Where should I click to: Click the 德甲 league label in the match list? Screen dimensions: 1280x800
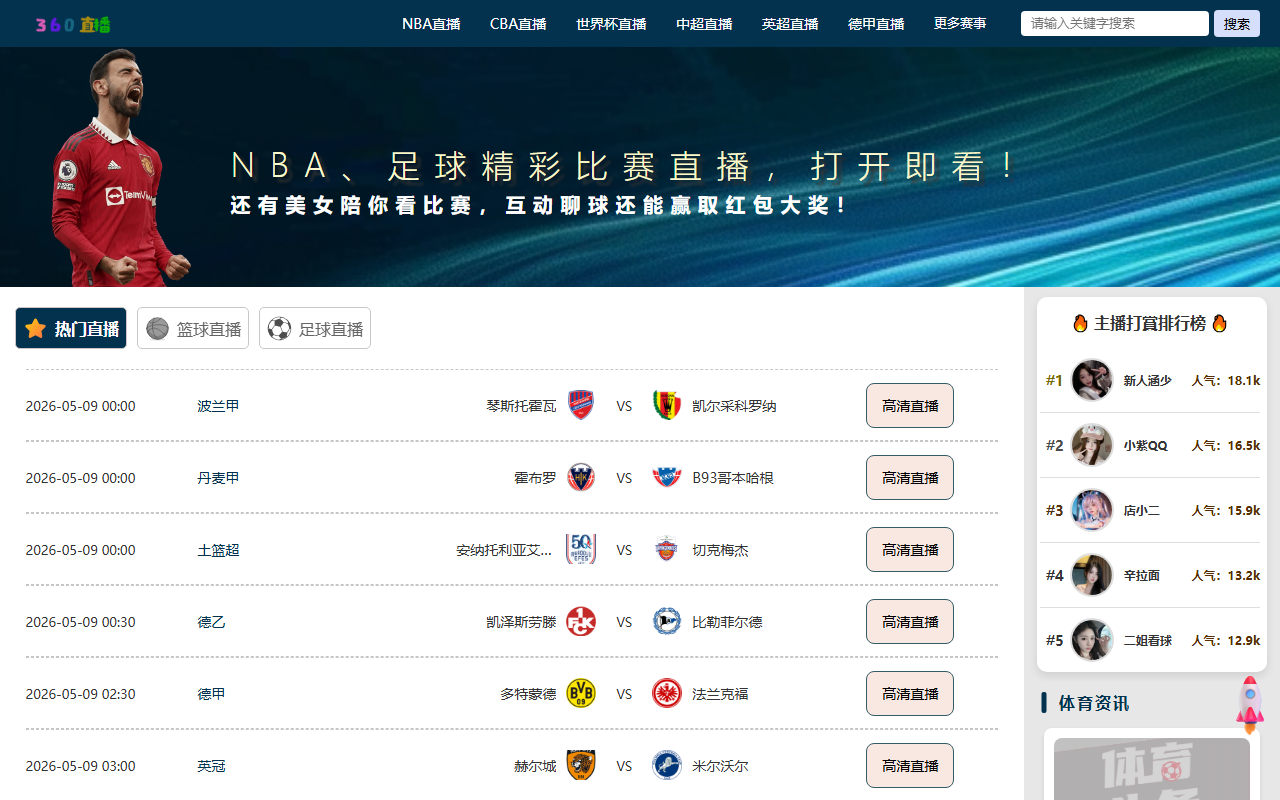(x=211, y=694)
